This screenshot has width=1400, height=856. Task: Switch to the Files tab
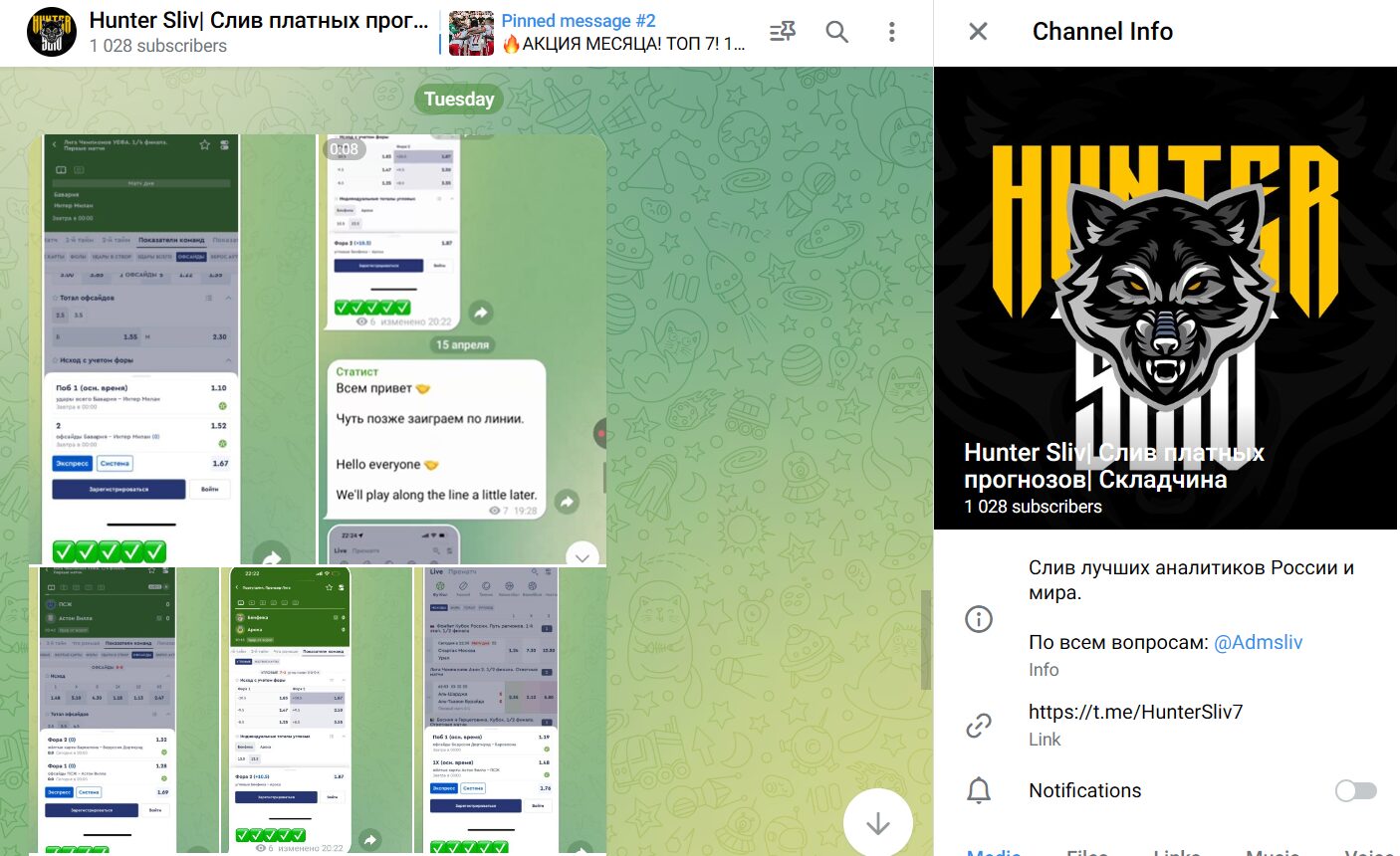click(x=1086, y=851)
